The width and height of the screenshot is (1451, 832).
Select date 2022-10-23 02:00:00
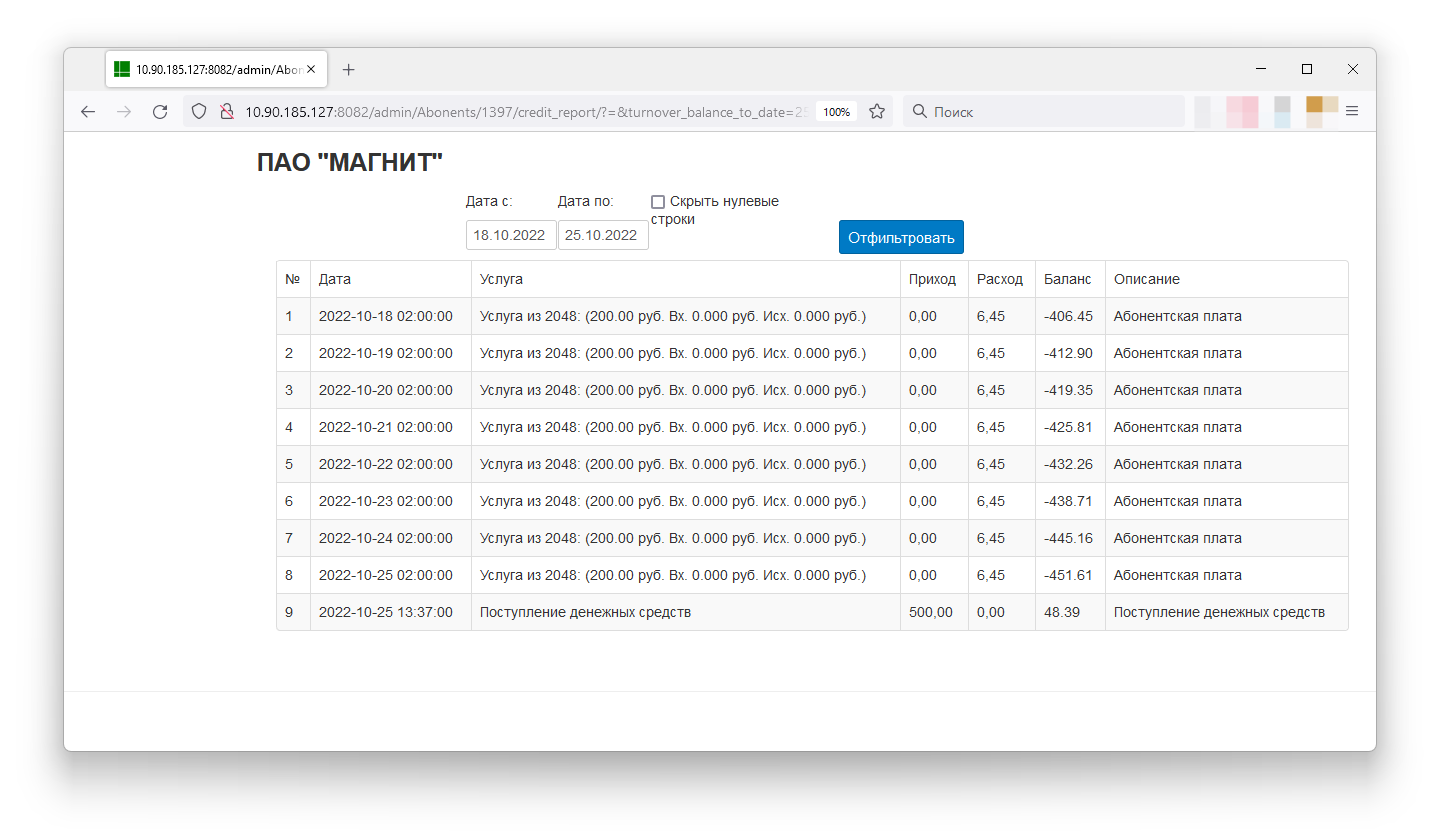(x=386, y=501)
